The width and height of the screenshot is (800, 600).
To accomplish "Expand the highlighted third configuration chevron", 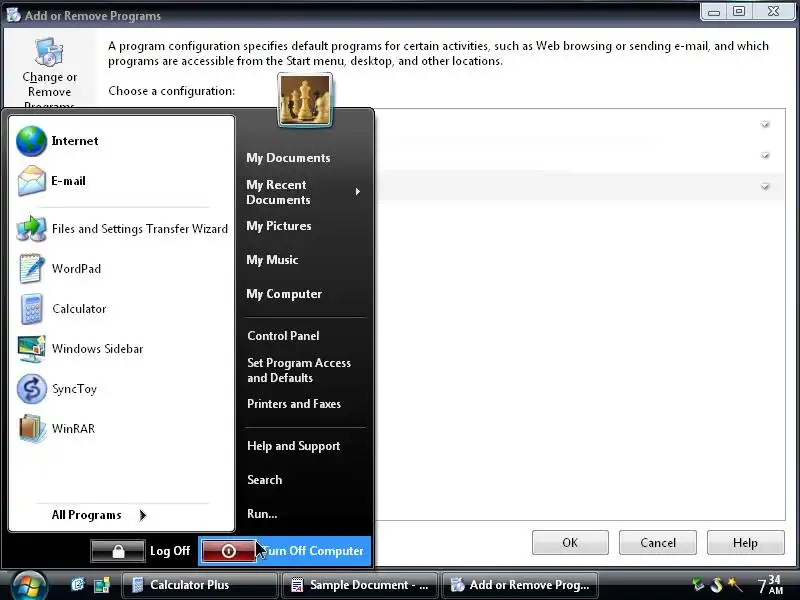I will 765,187.
